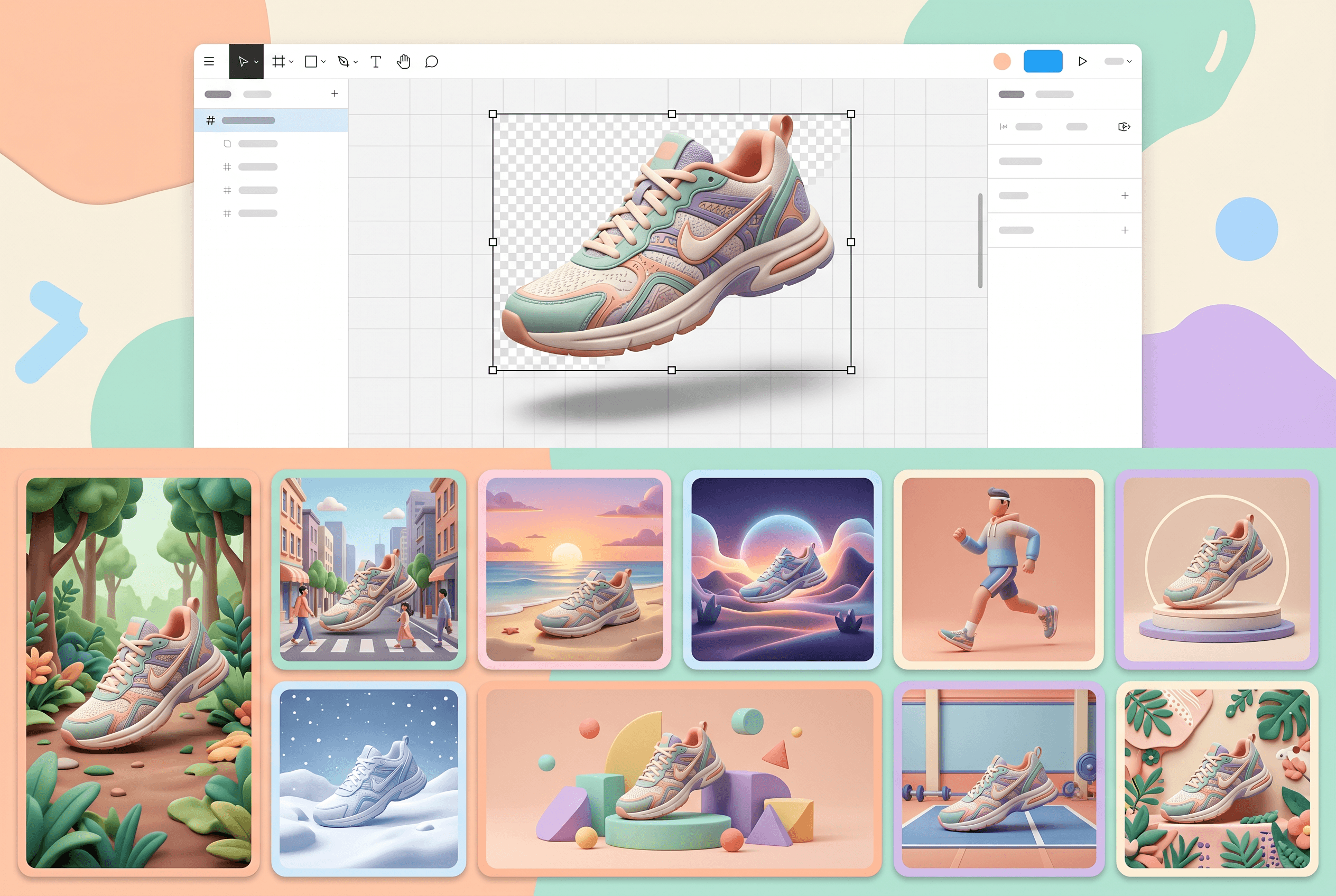Click the top-right selection handle
The image size is (1336, 896).
coord(851,114)
